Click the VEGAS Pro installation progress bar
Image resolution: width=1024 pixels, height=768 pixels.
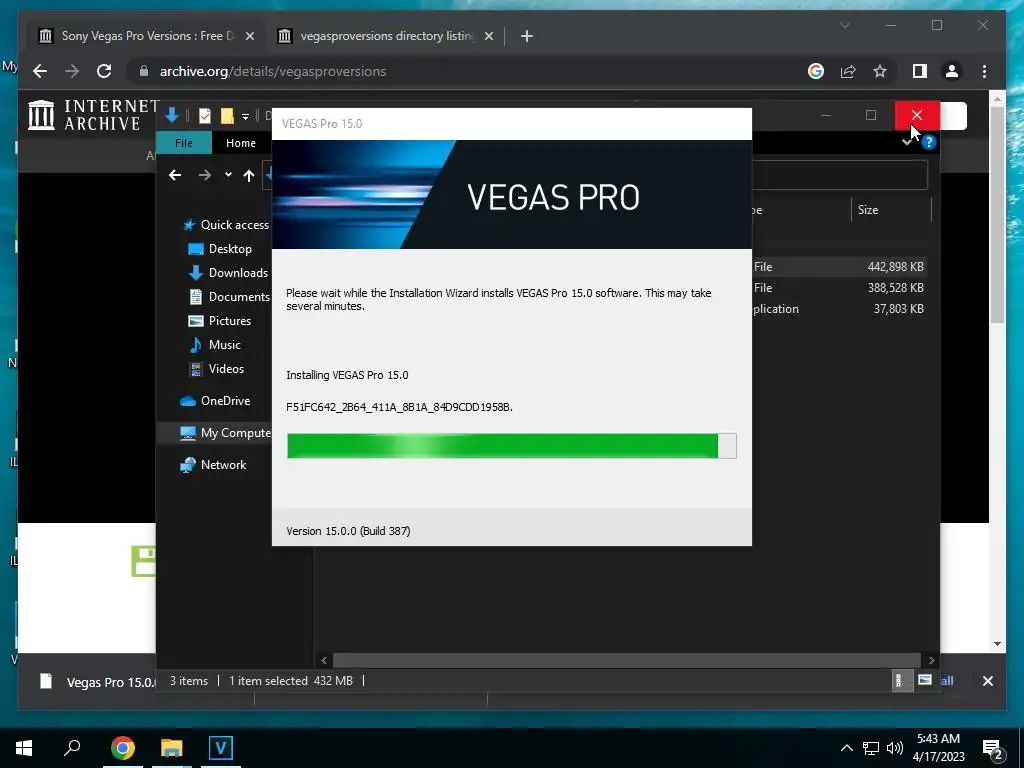511,446
